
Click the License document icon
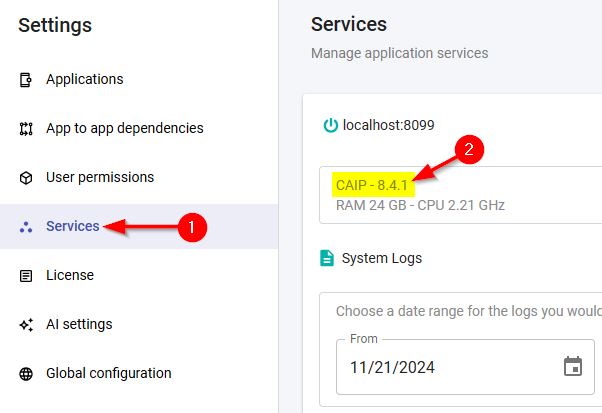[x=26, y=276]
